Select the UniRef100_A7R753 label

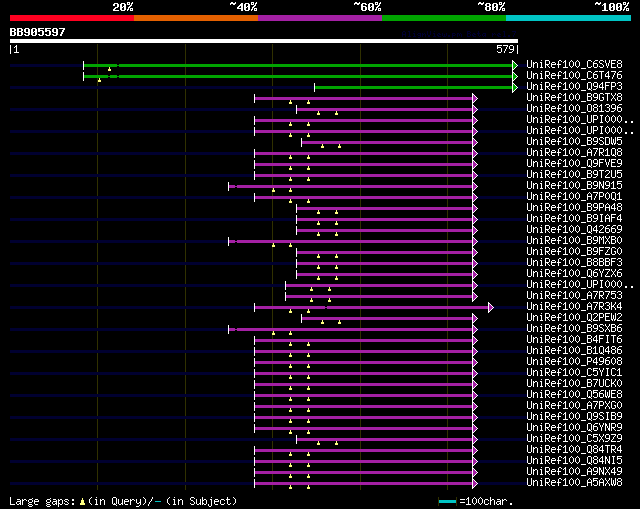(x=574, y=296)
